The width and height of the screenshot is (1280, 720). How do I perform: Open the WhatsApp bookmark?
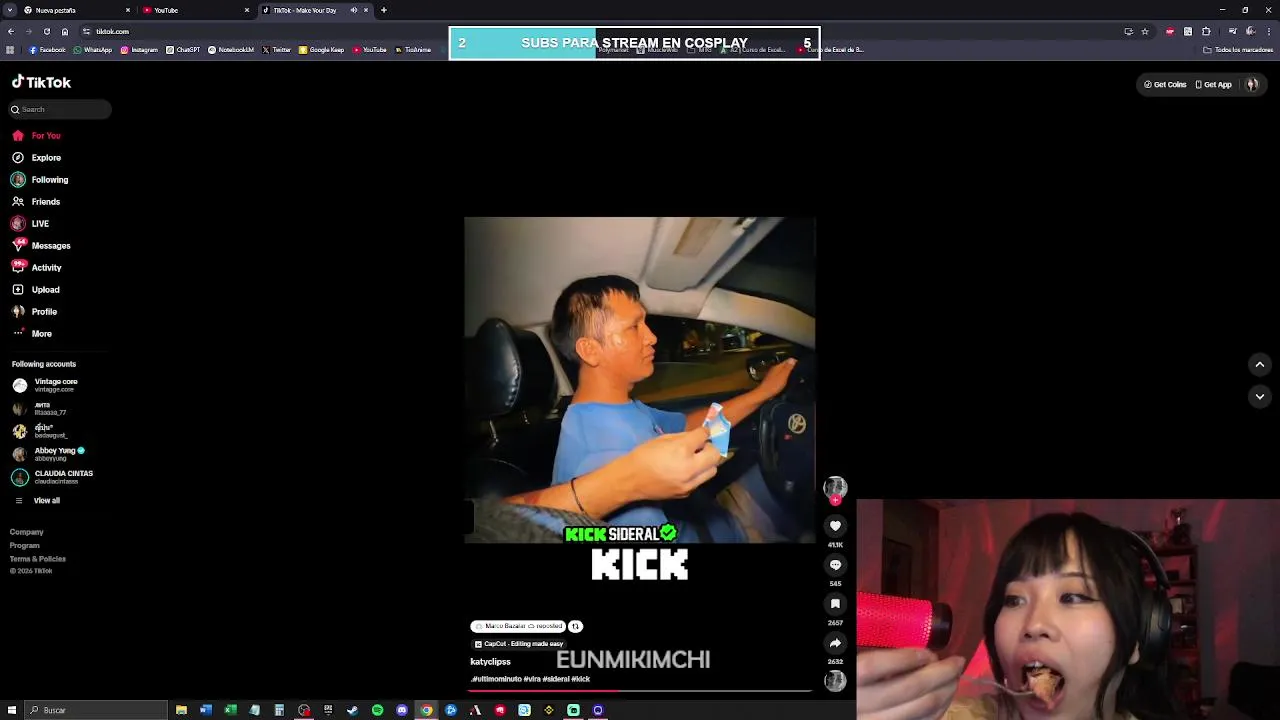click(93, 49)
